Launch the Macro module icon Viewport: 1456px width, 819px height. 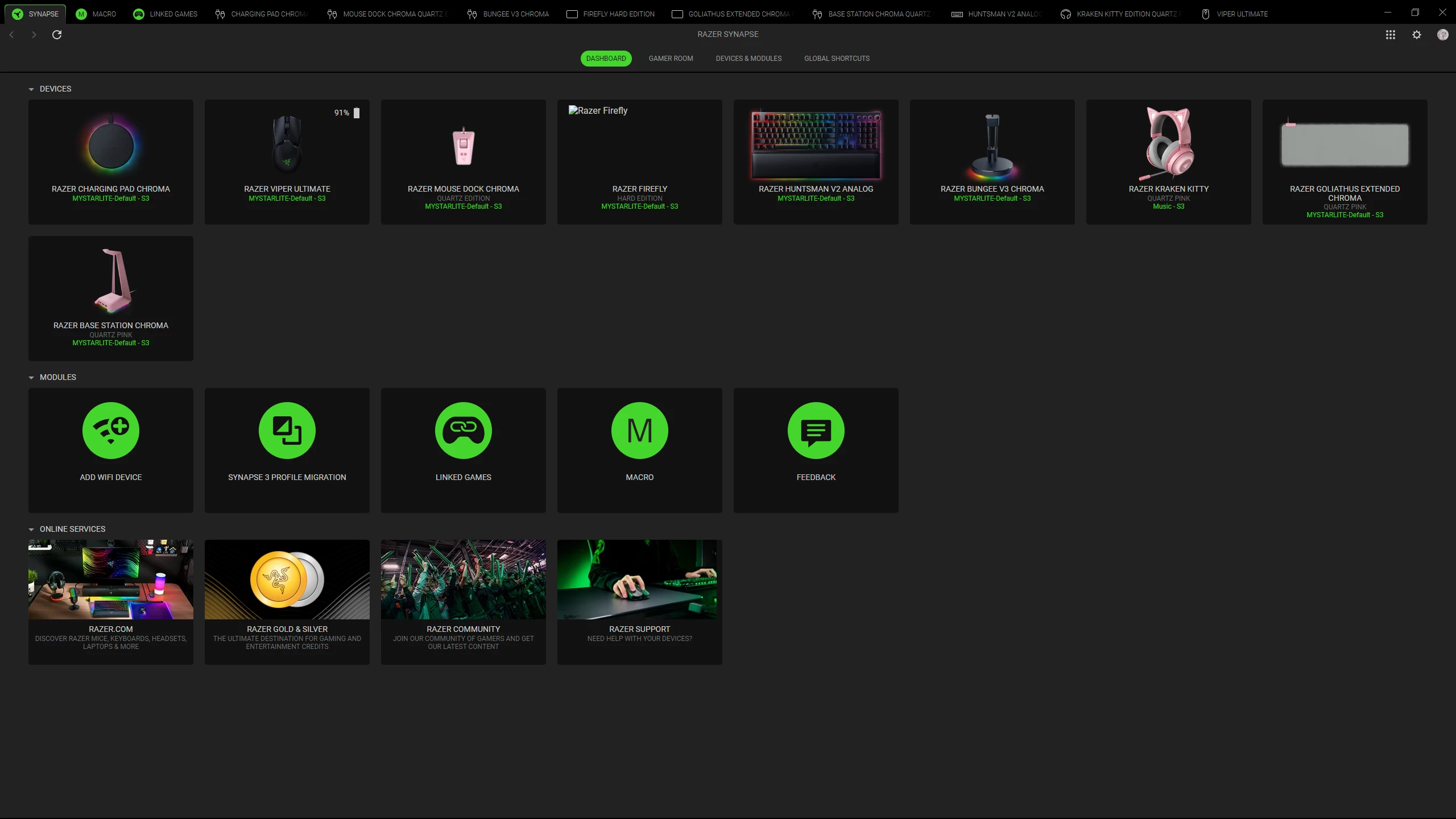(x=640, y=431)
